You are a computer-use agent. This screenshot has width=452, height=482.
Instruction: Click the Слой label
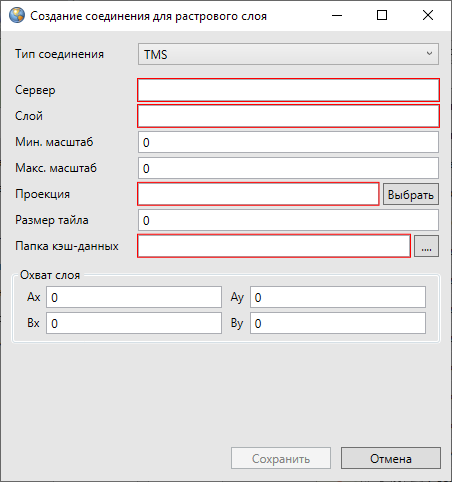pyautogui.click(x=29, y=116)
